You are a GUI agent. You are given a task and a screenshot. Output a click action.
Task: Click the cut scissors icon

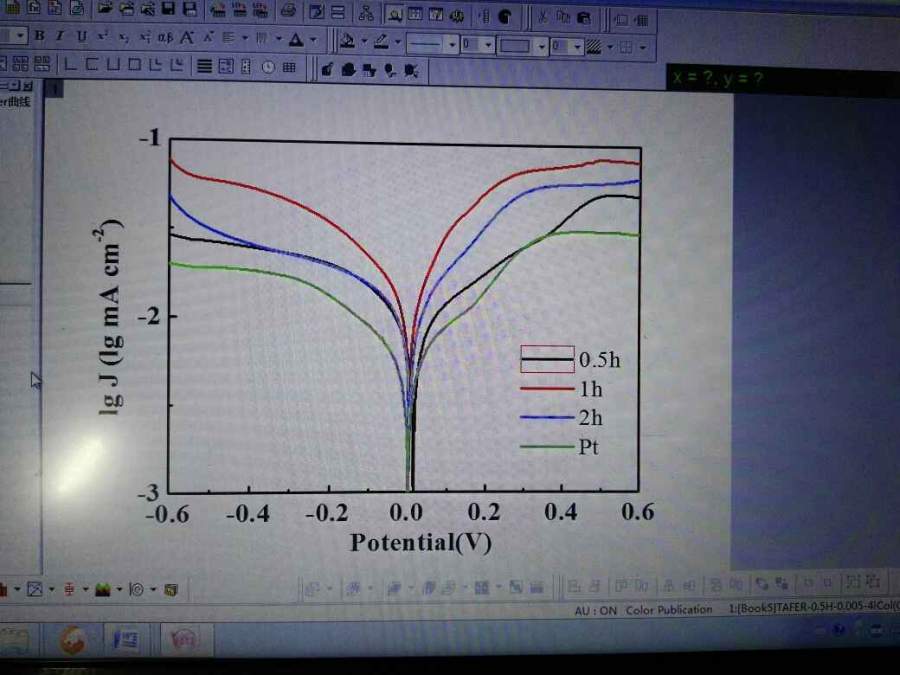tap(542, 17)
